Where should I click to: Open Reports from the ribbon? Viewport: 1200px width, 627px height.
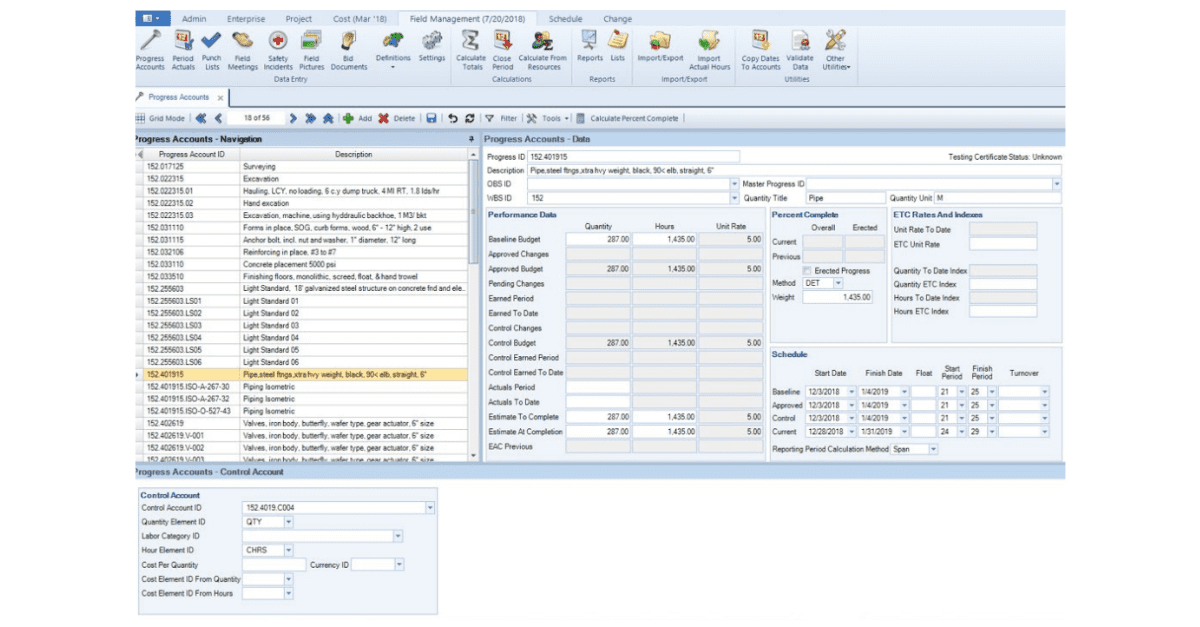click(590, 45)
